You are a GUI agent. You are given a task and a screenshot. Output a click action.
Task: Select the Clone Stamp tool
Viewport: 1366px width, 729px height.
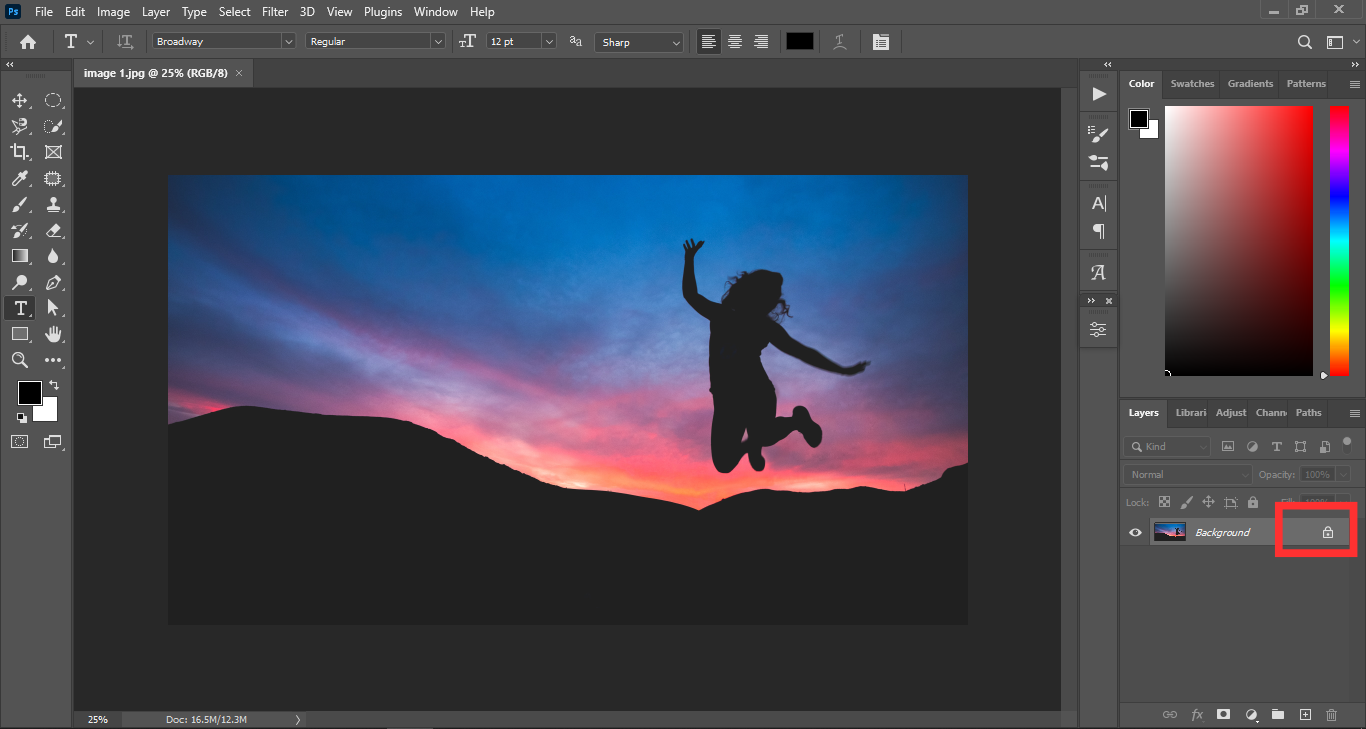click(x=53, y=204)
